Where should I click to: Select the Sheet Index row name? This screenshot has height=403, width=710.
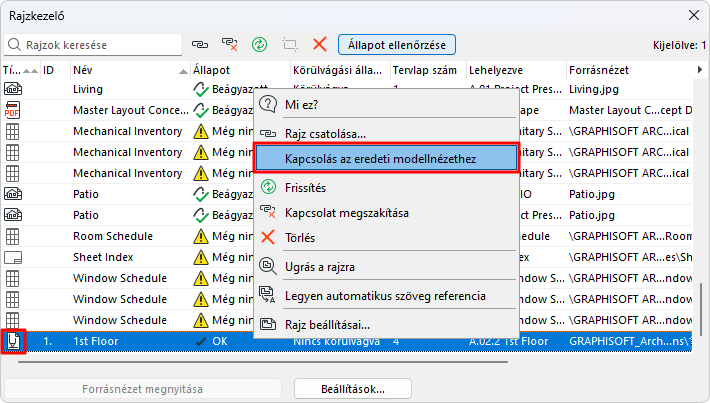[103, 257]
